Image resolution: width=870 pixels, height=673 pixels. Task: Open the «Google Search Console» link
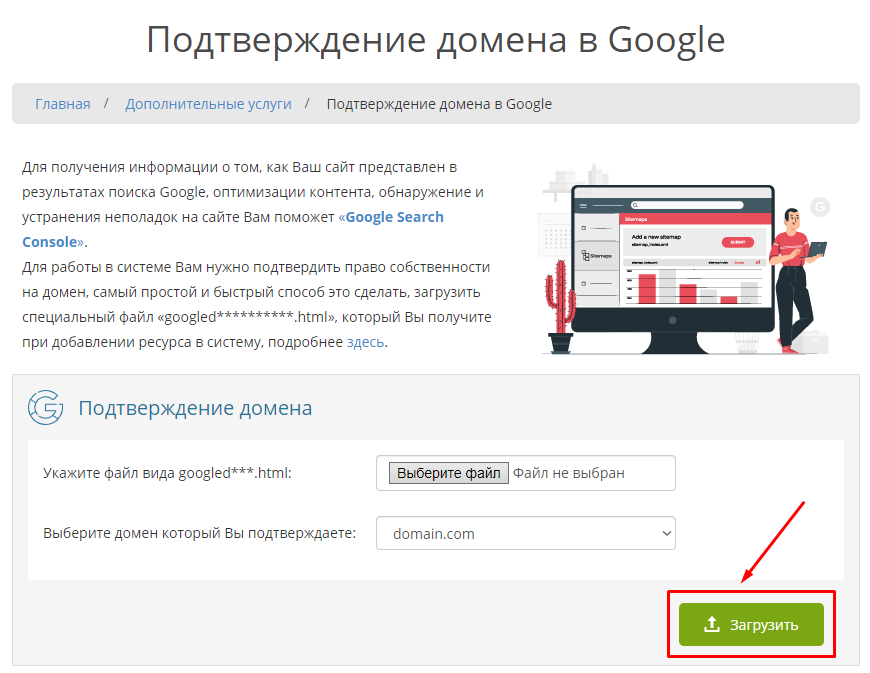click(x=233, y=229)
